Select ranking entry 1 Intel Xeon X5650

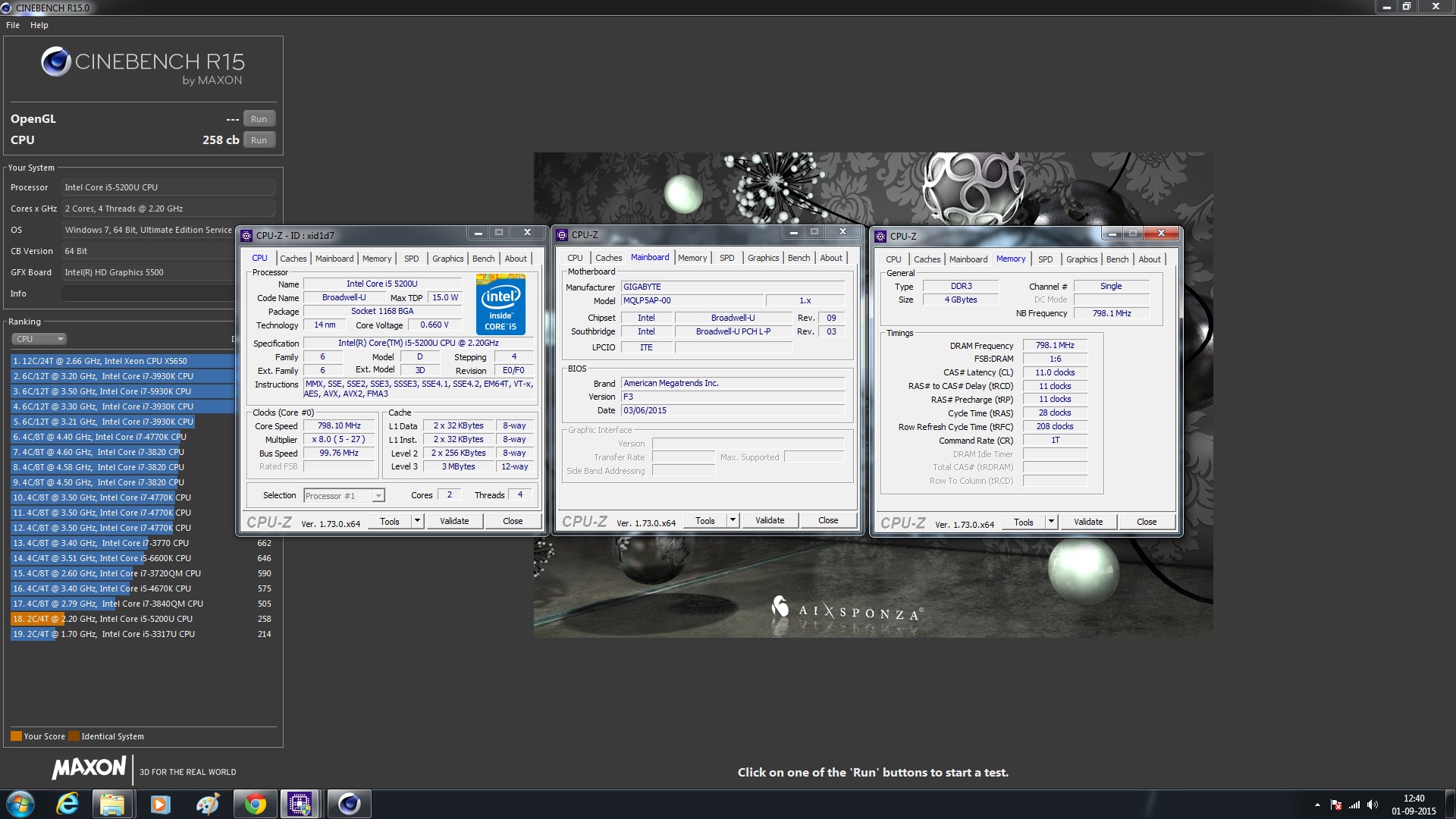(x=123, y=361)
